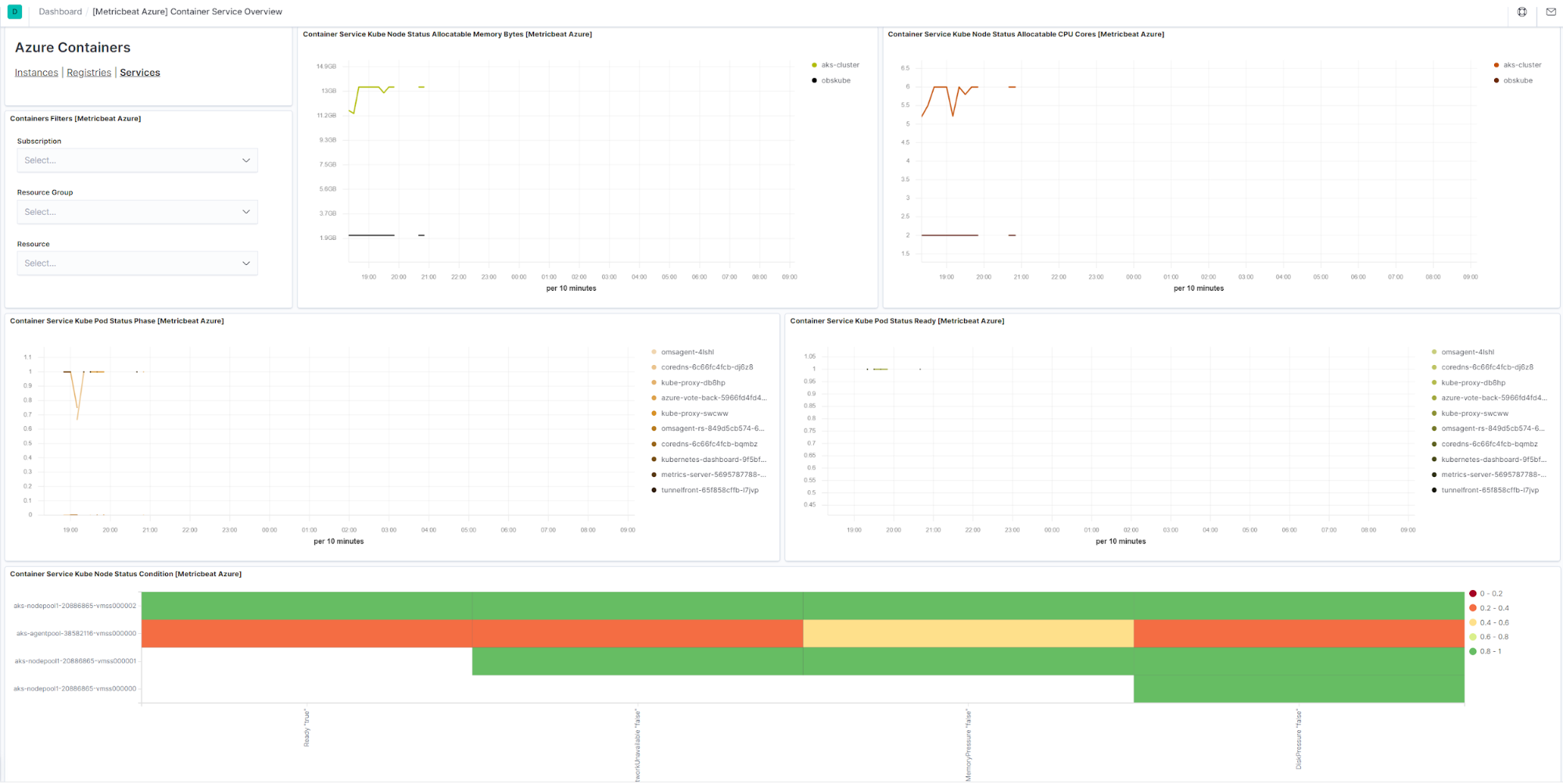Select omsagent-4lshl in Pod Status Ready legend
Screen dimensions: 1563x784
[1463, 353]
